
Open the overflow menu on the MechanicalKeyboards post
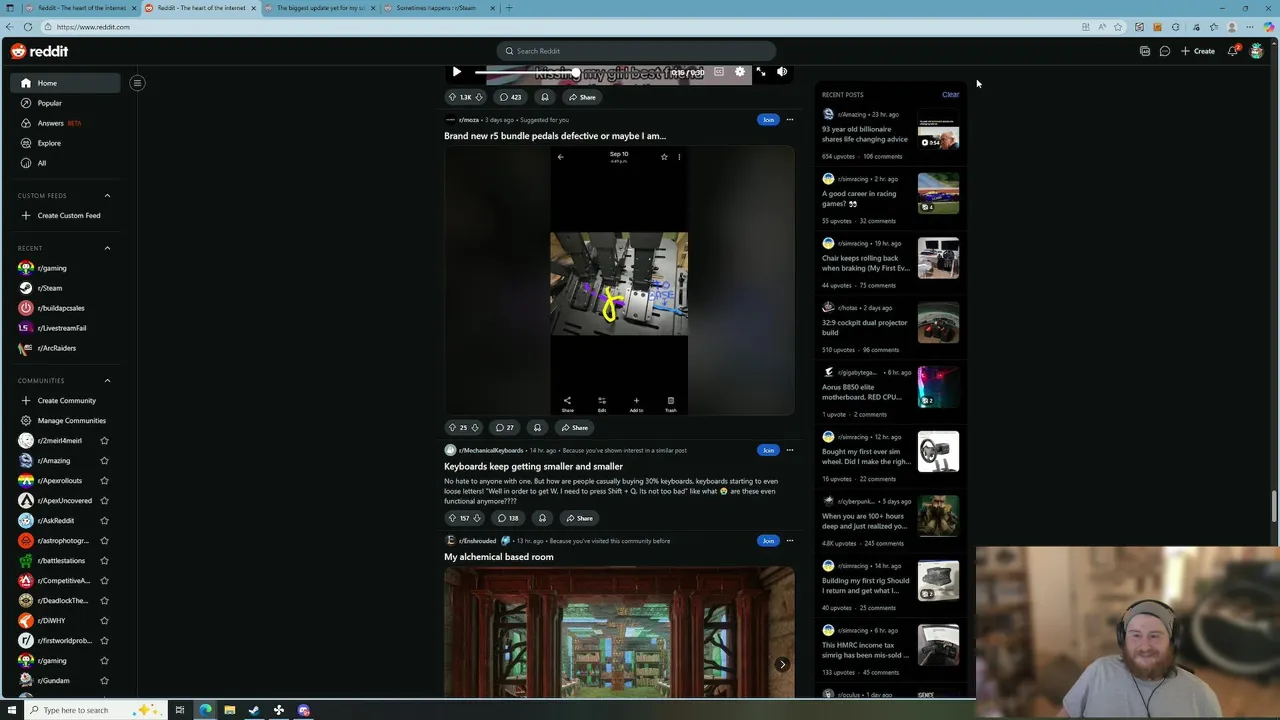point(790,450)
